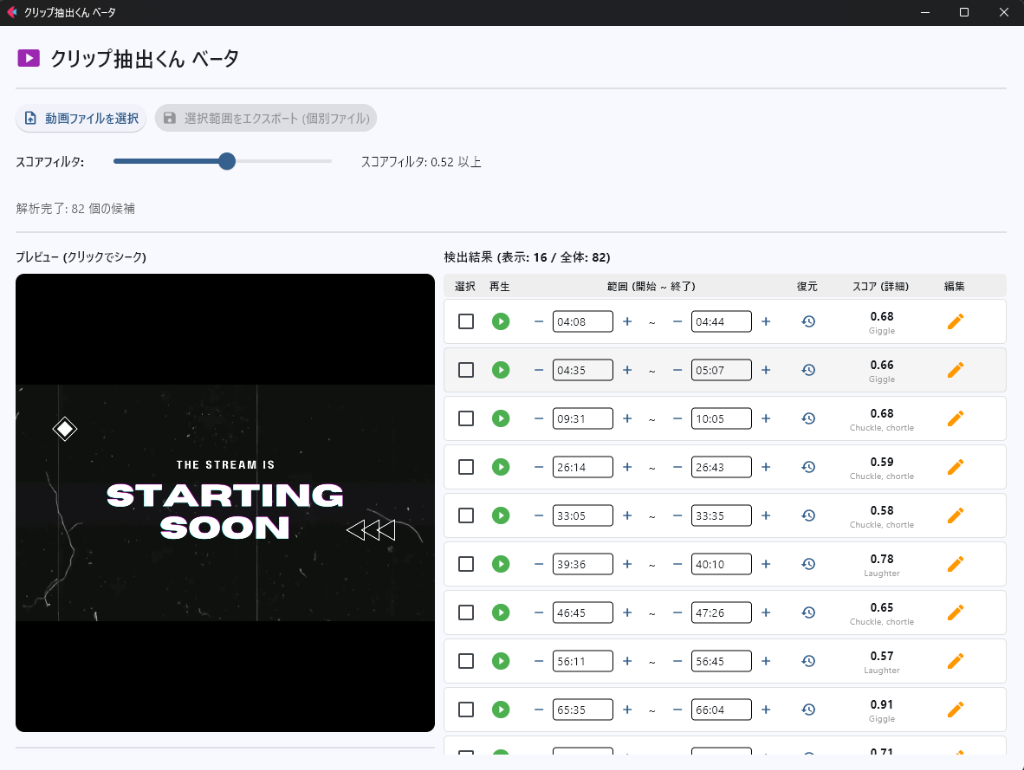This screenshot has width=1024, height=770.
Task: Increase the 04:35 start time with plus
Action: tap(627, 370)
